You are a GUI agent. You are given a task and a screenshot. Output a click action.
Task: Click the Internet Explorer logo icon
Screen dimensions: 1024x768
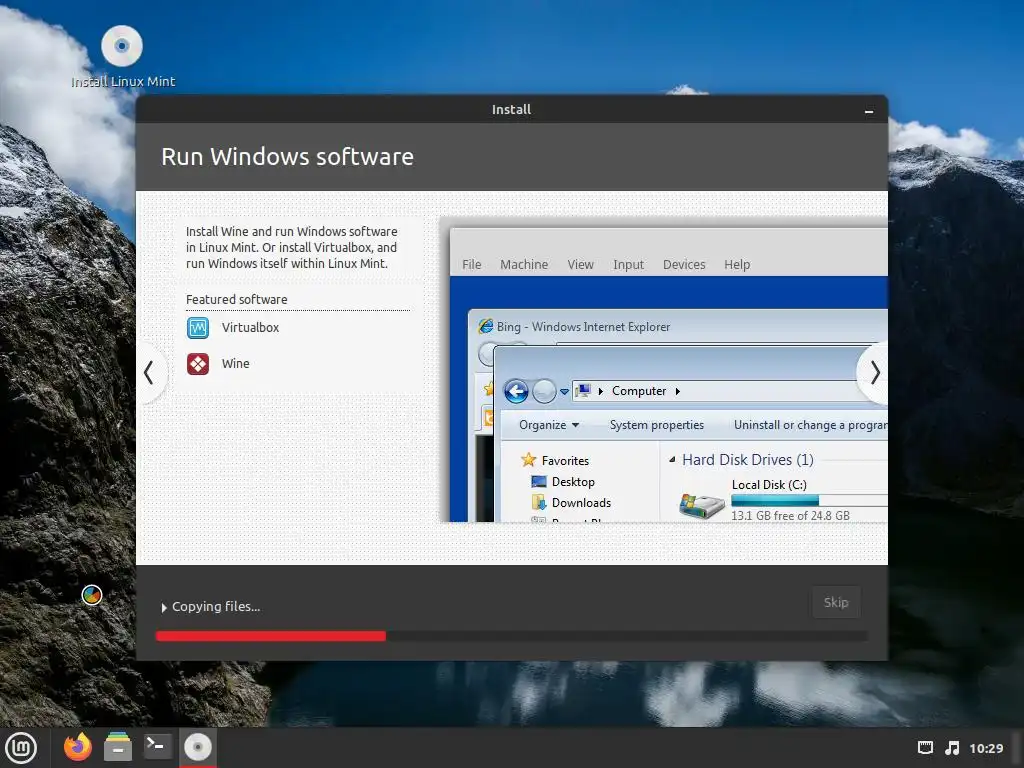coord(485,326)
